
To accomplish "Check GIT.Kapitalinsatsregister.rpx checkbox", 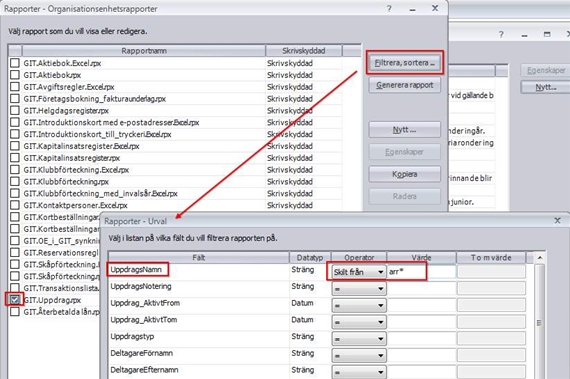I will pos(15,158).
